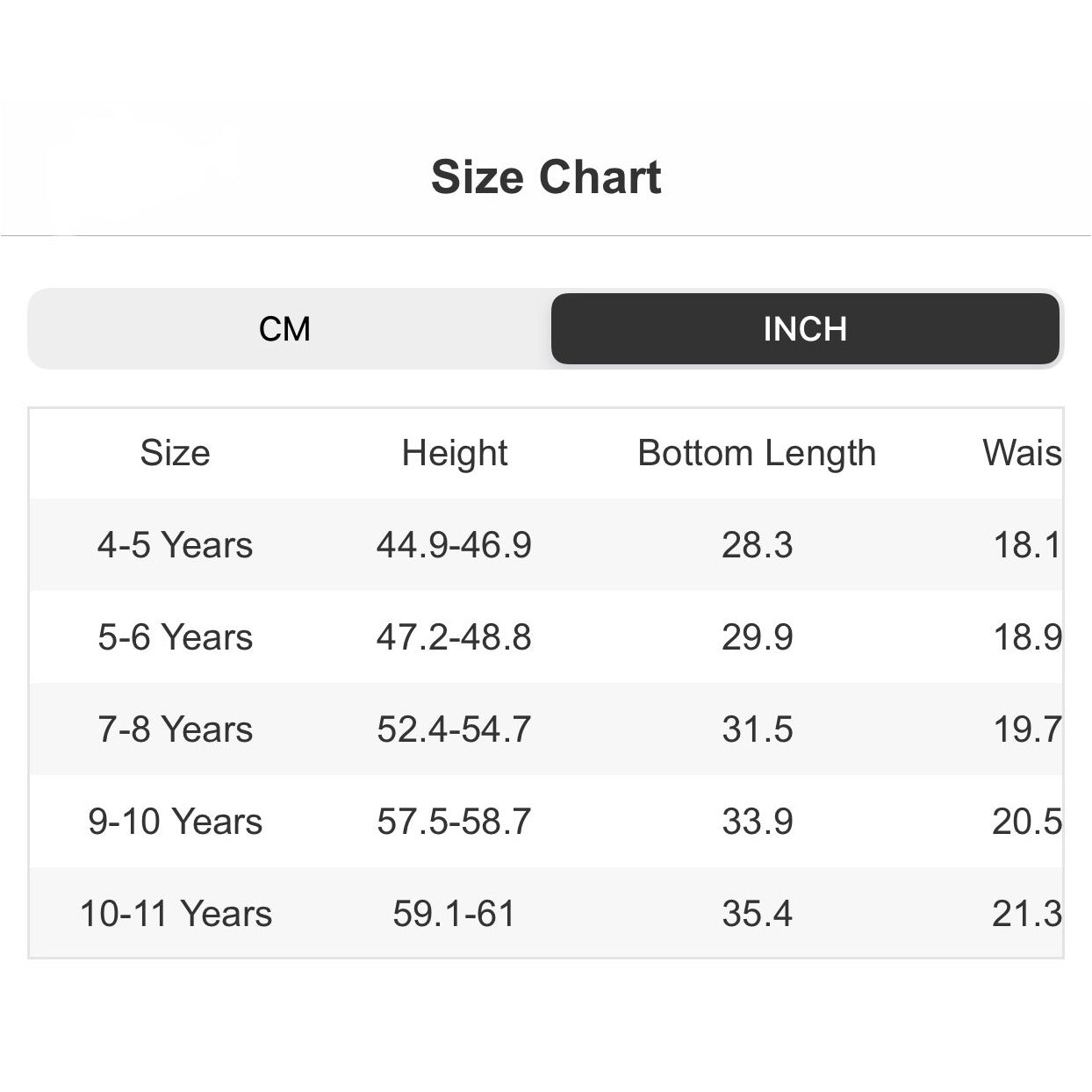This screenshot has height=1092, width=1092.
Task: Click the Height column header
Action: point(454,453)
